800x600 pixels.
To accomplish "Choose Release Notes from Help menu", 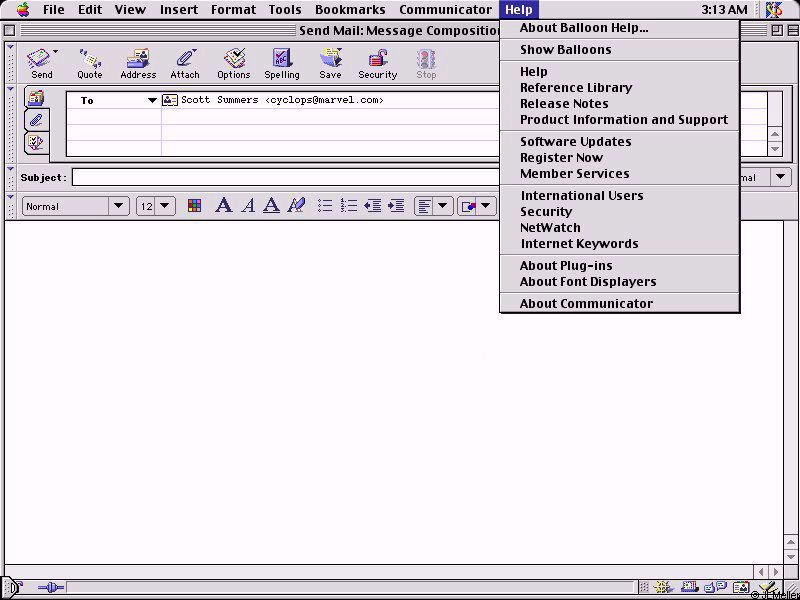I will [564, 104].
